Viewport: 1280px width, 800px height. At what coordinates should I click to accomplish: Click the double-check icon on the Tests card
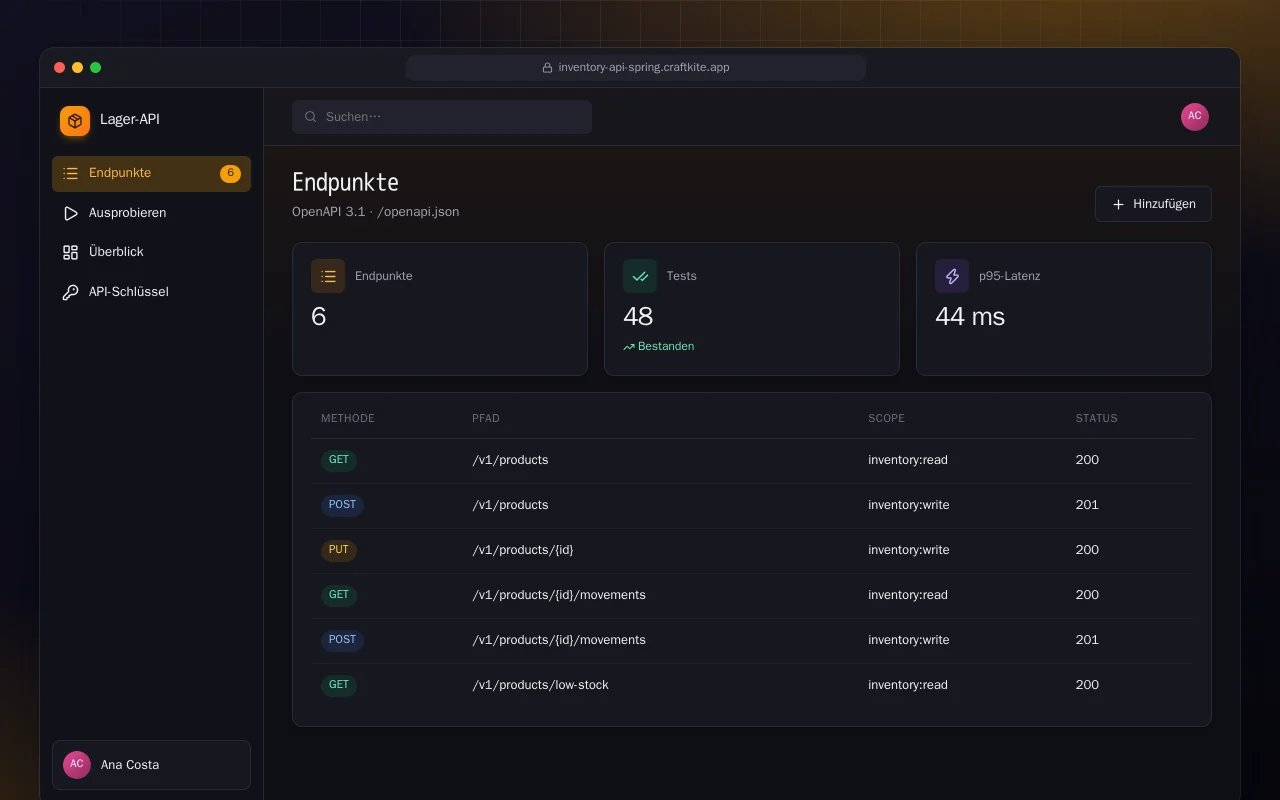[x=640, y=276]
